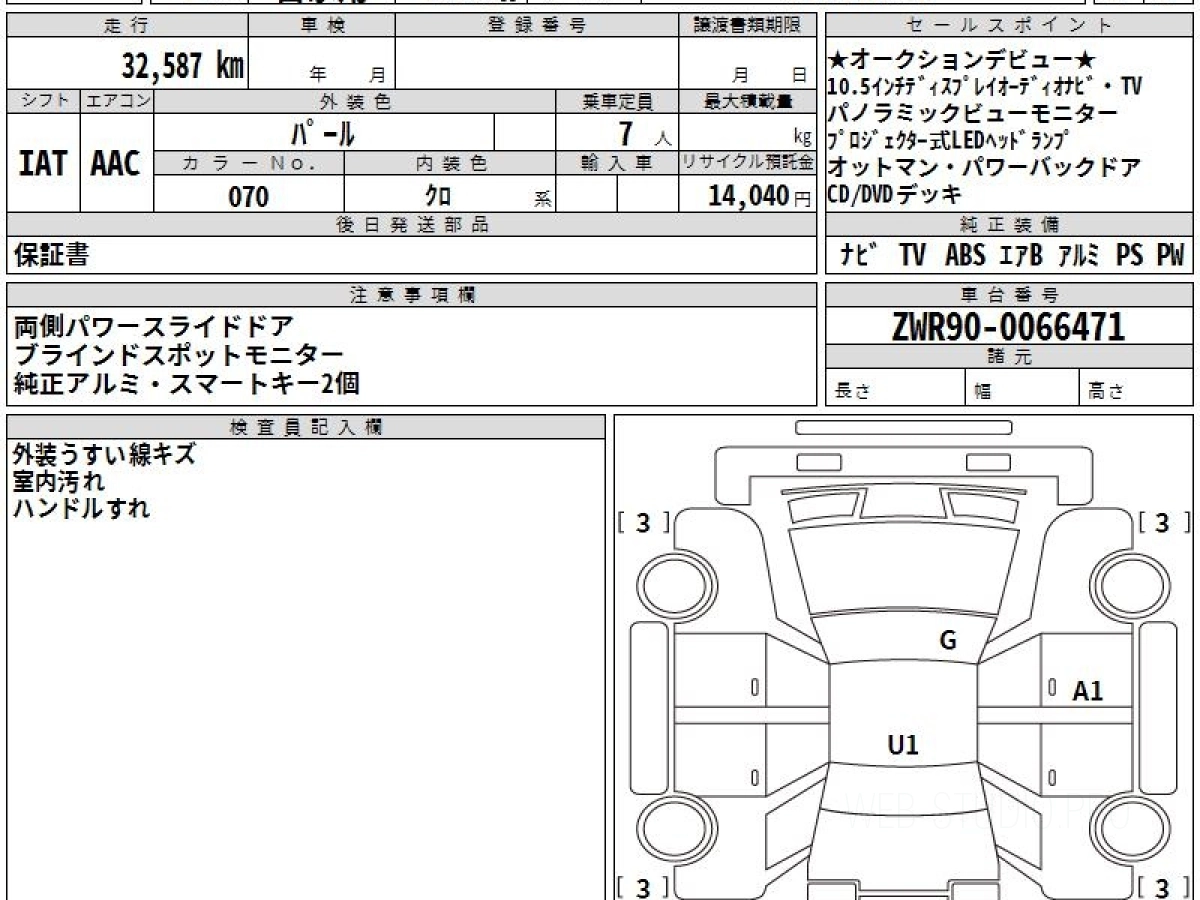
Task: Click the IAT shift type cell
Action: point(43,163)
